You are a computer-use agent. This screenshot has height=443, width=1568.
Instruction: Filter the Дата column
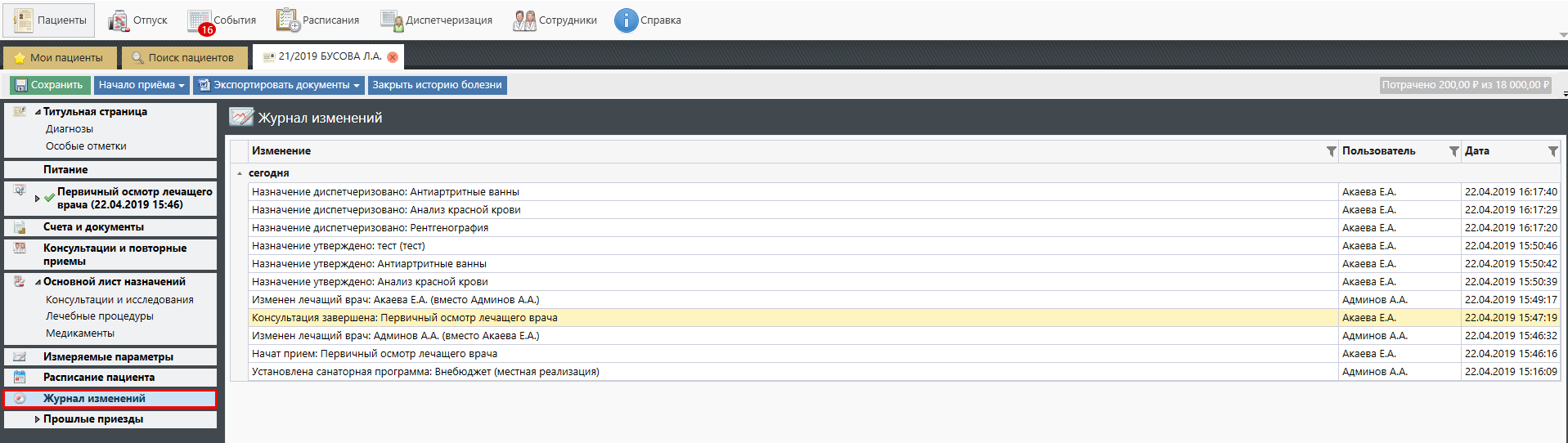coord(1552,151)
